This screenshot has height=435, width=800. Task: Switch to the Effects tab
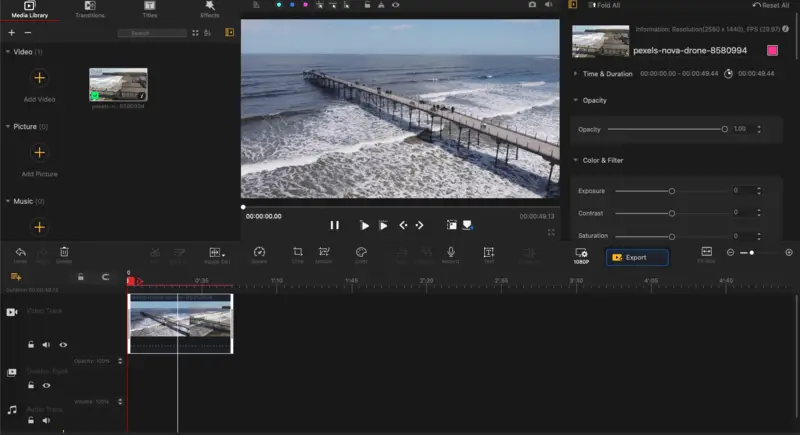210,10
